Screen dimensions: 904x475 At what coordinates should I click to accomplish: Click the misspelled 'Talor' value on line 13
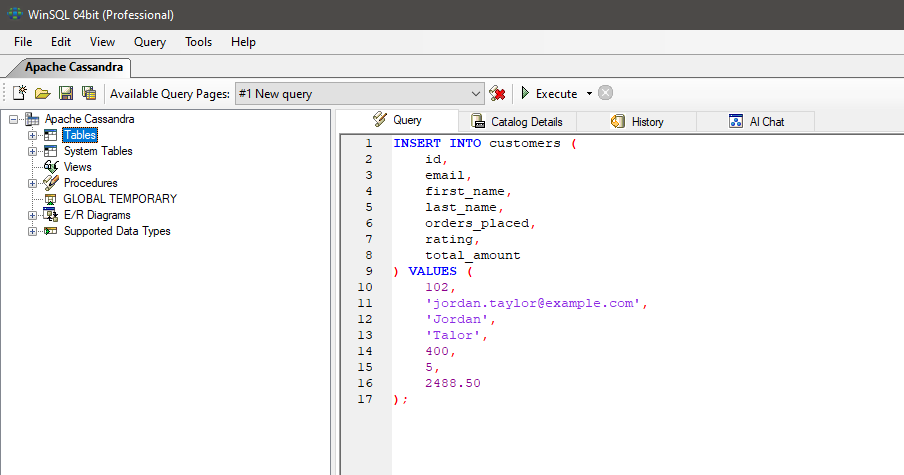(453, 335)
